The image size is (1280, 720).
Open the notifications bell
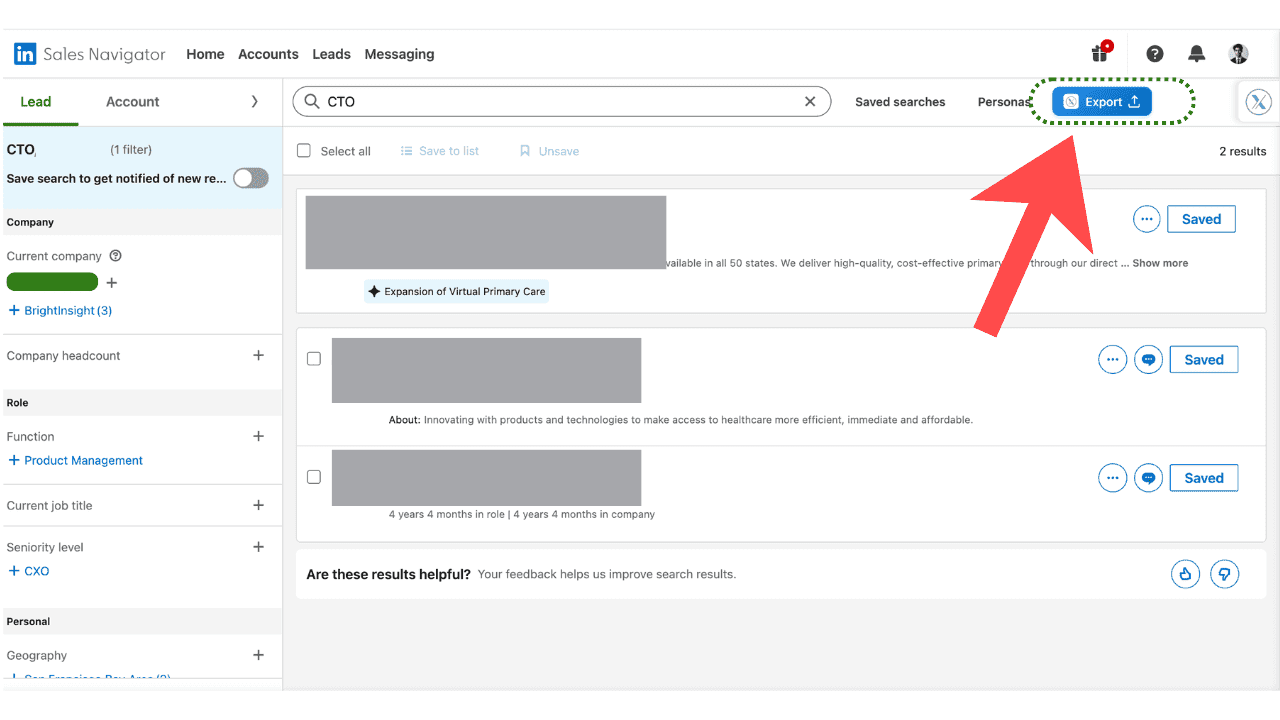point(1196,54)
